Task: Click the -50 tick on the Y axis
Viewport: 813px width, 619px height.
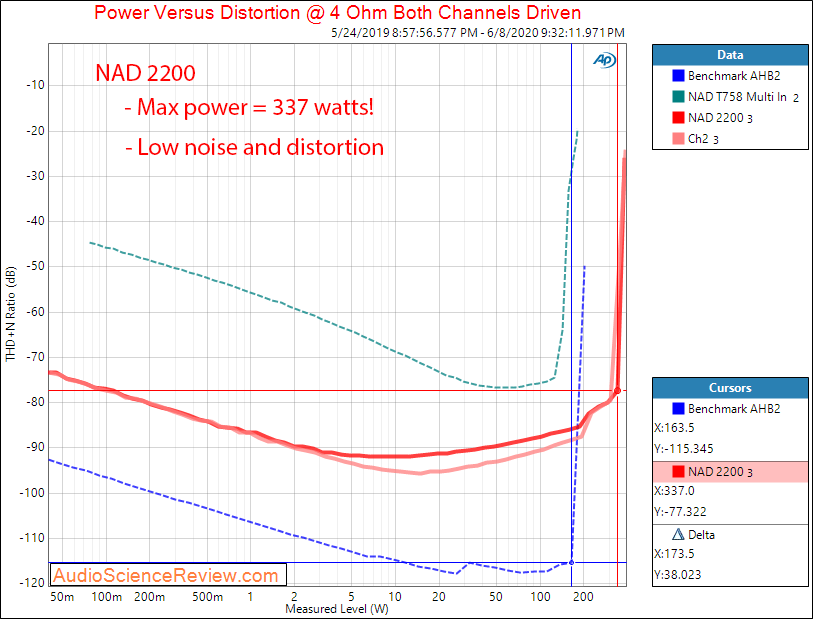Action: click(x=35, y=266)
